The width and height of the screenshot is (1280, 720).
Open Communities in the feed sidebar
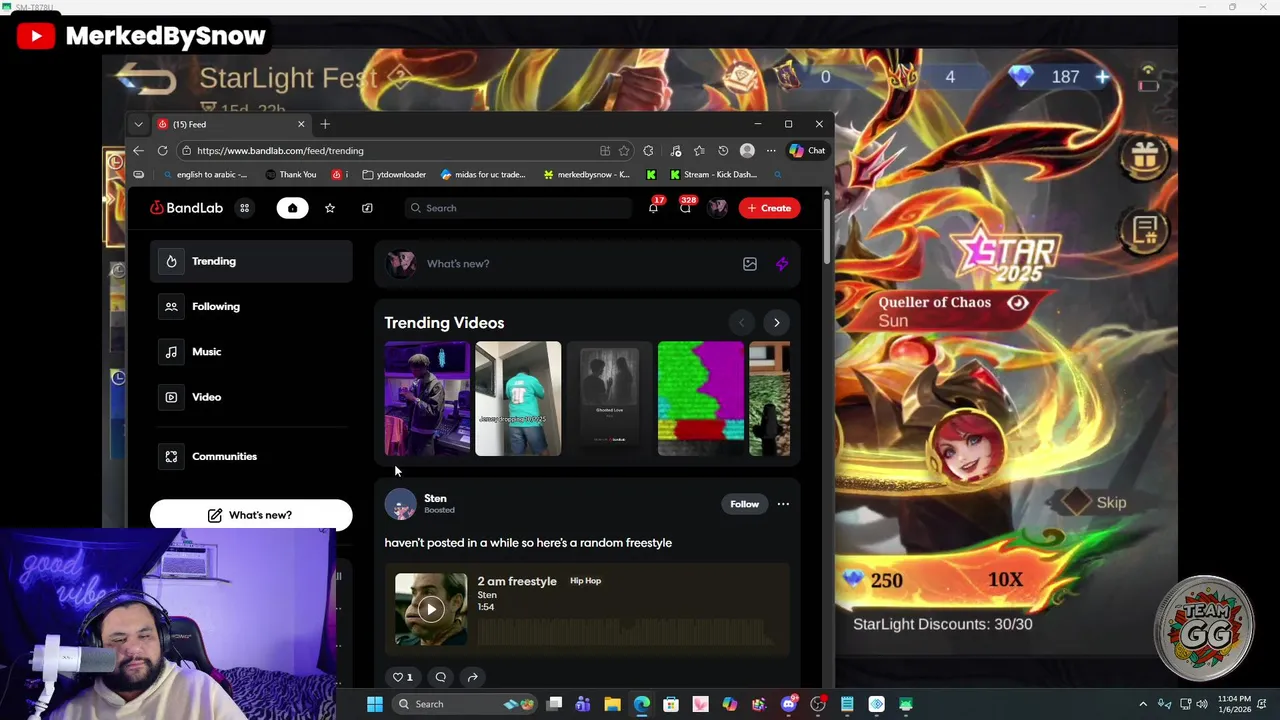[251, 456]
